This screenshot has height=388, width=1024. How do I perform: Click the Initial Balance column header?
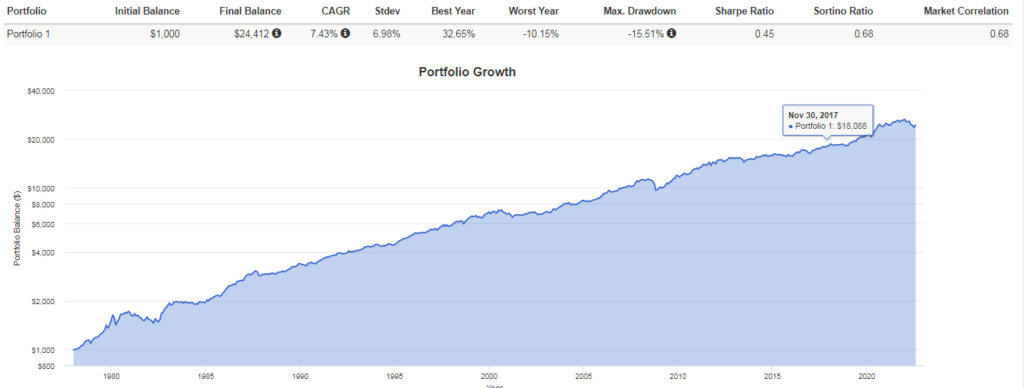click(147, 11)
